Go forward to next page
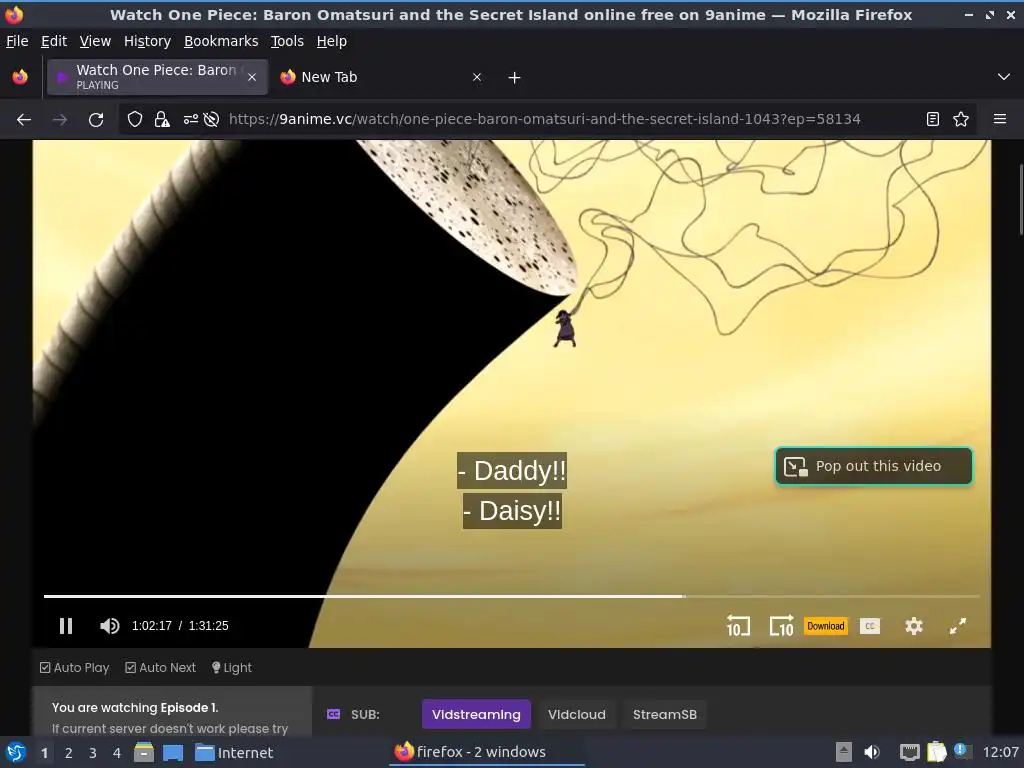The width and height of the screenshot is (1024, 768). (60, 120)
